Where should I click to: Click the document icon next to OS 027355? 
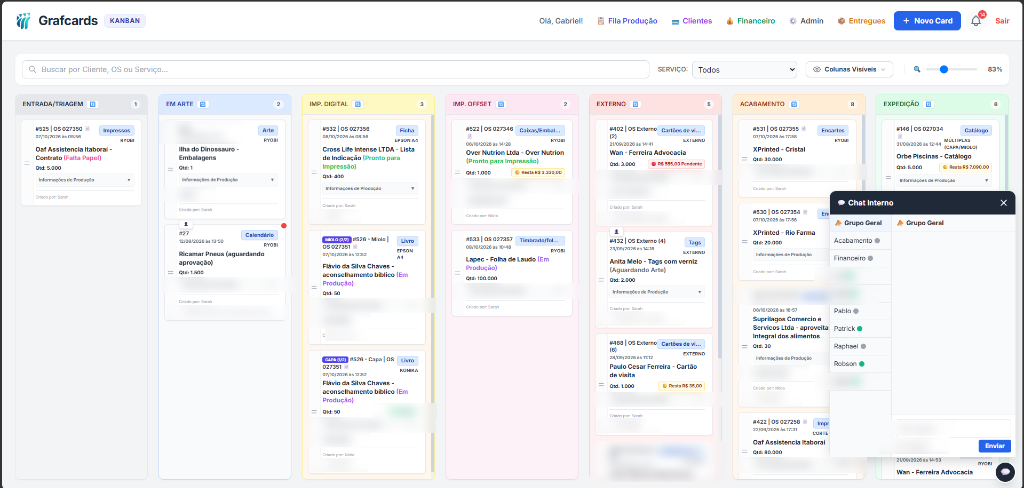pos(804,129)
